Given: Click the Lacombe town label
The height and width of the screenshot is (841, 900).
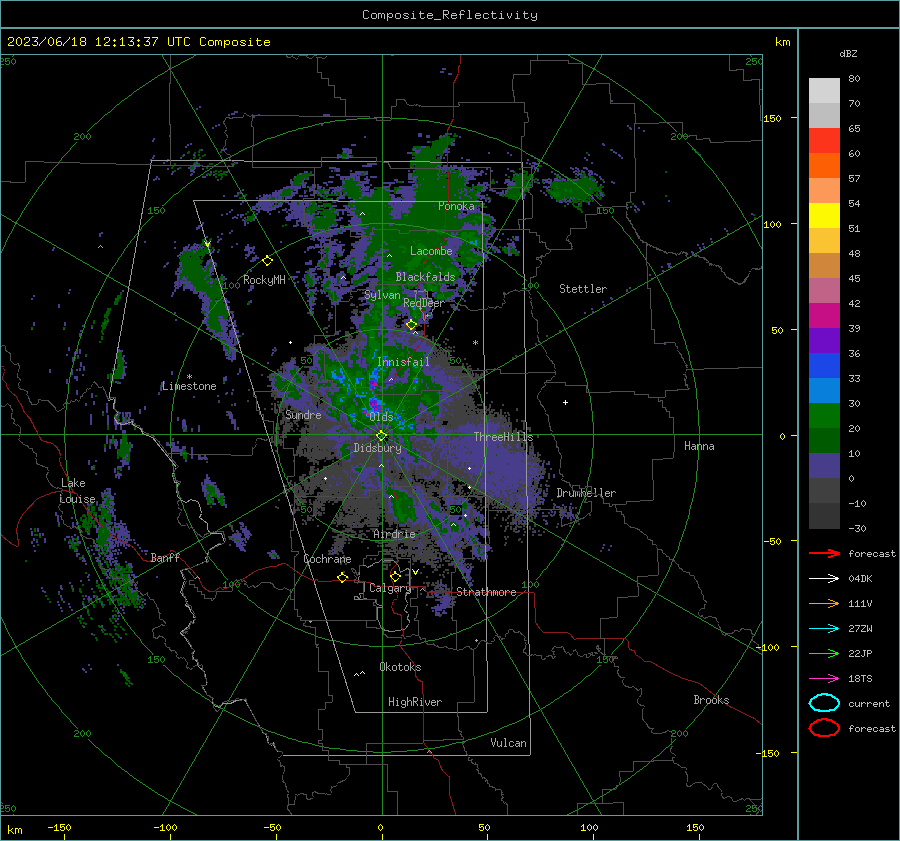Looking at the screenshot, I should [x=431, y=251].
